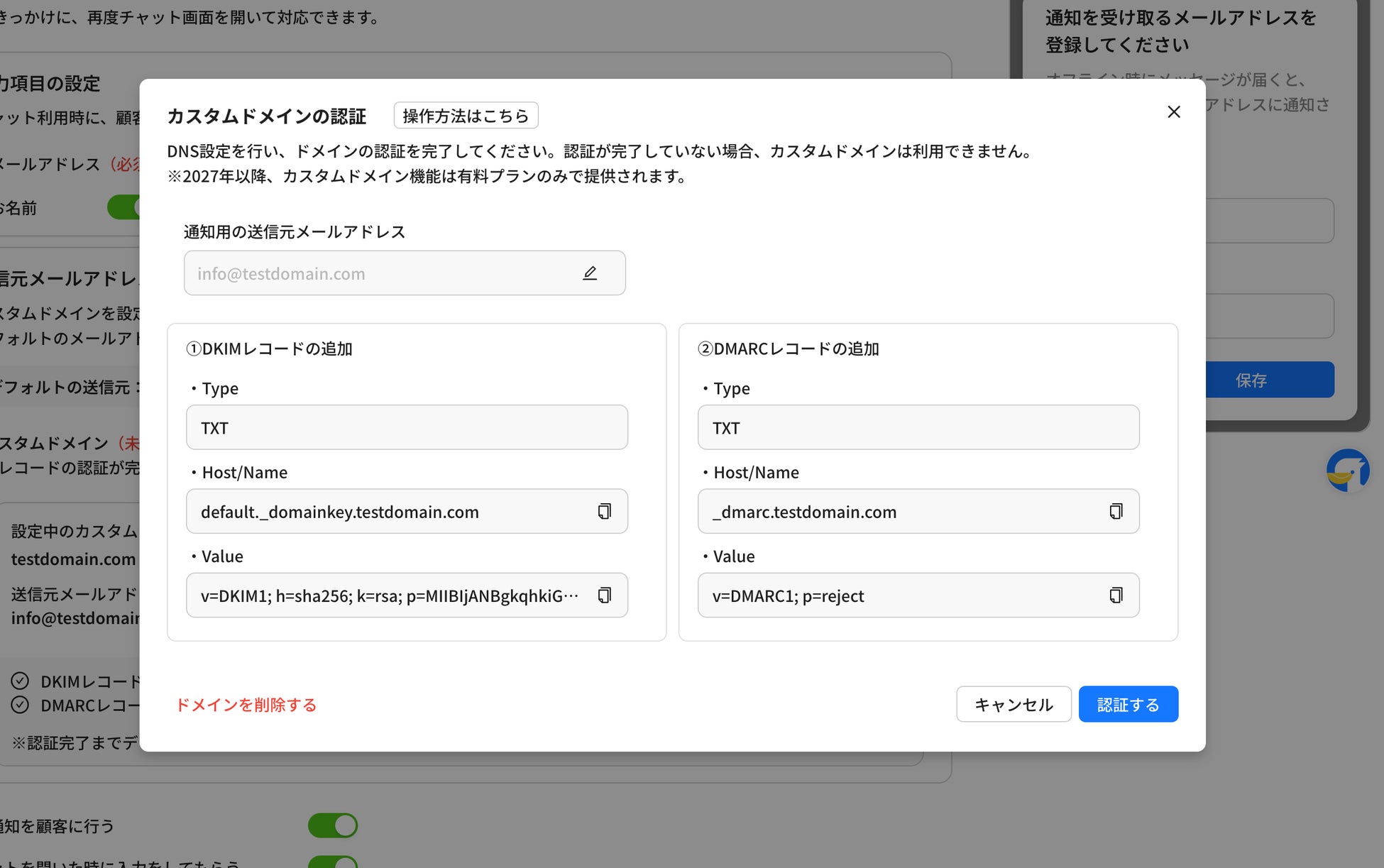1384x868 pixels.
Task: Toggle the customer notification switch
Action: [333, 825]
